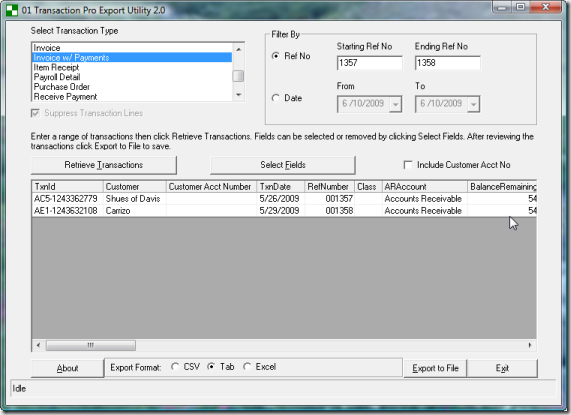571x415 pixels.
Task: Click the Retrieve Transactions button
Action: [104, 165]
